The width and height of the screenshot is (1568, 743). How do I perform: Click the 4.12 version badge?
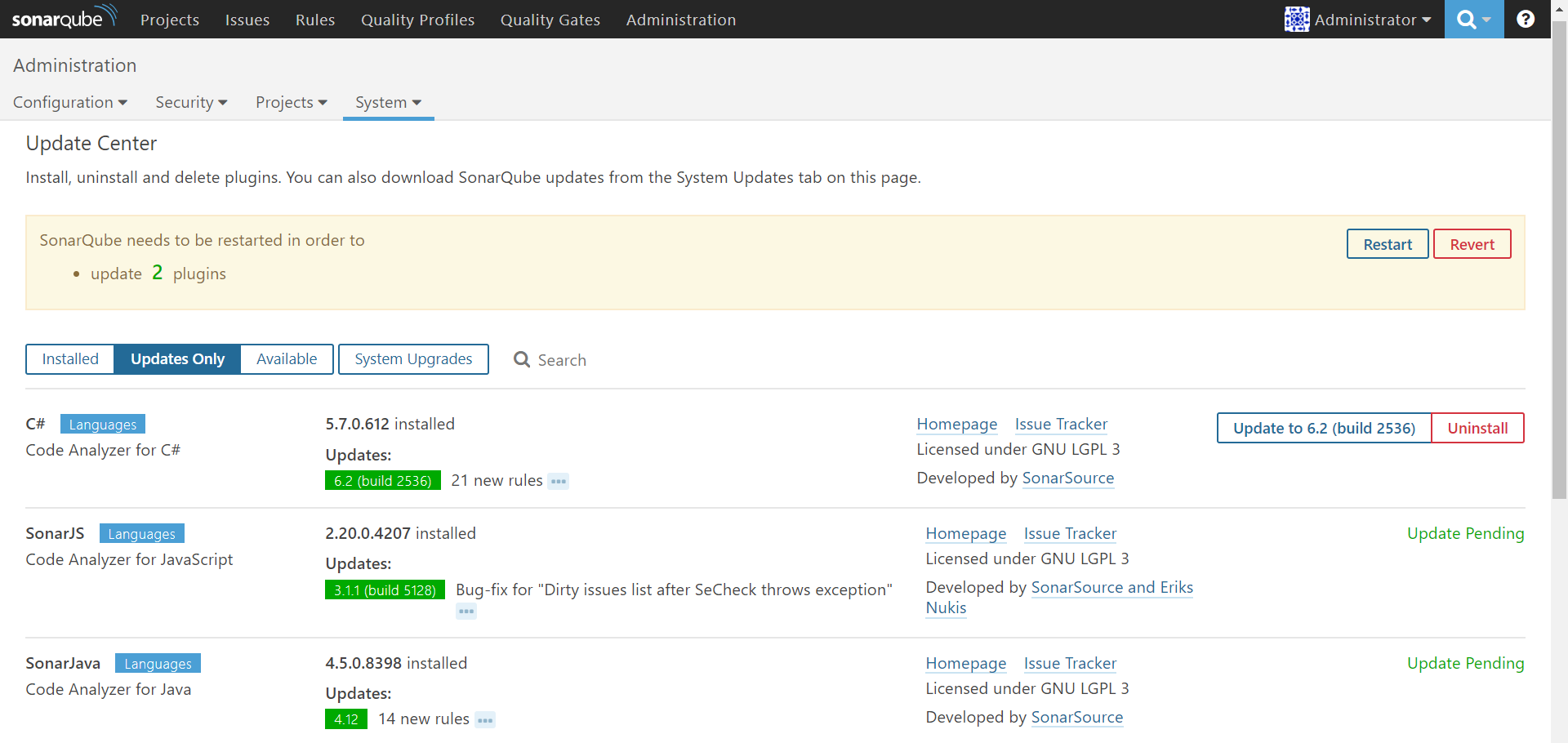(346, 719)
